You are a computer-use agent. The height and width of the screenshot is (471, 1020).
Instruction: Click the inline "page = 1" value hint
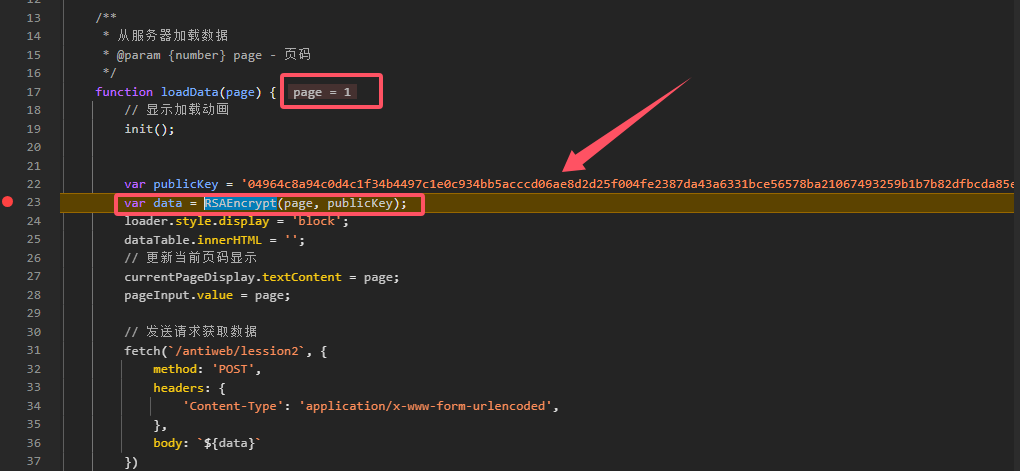pos(322,92)
